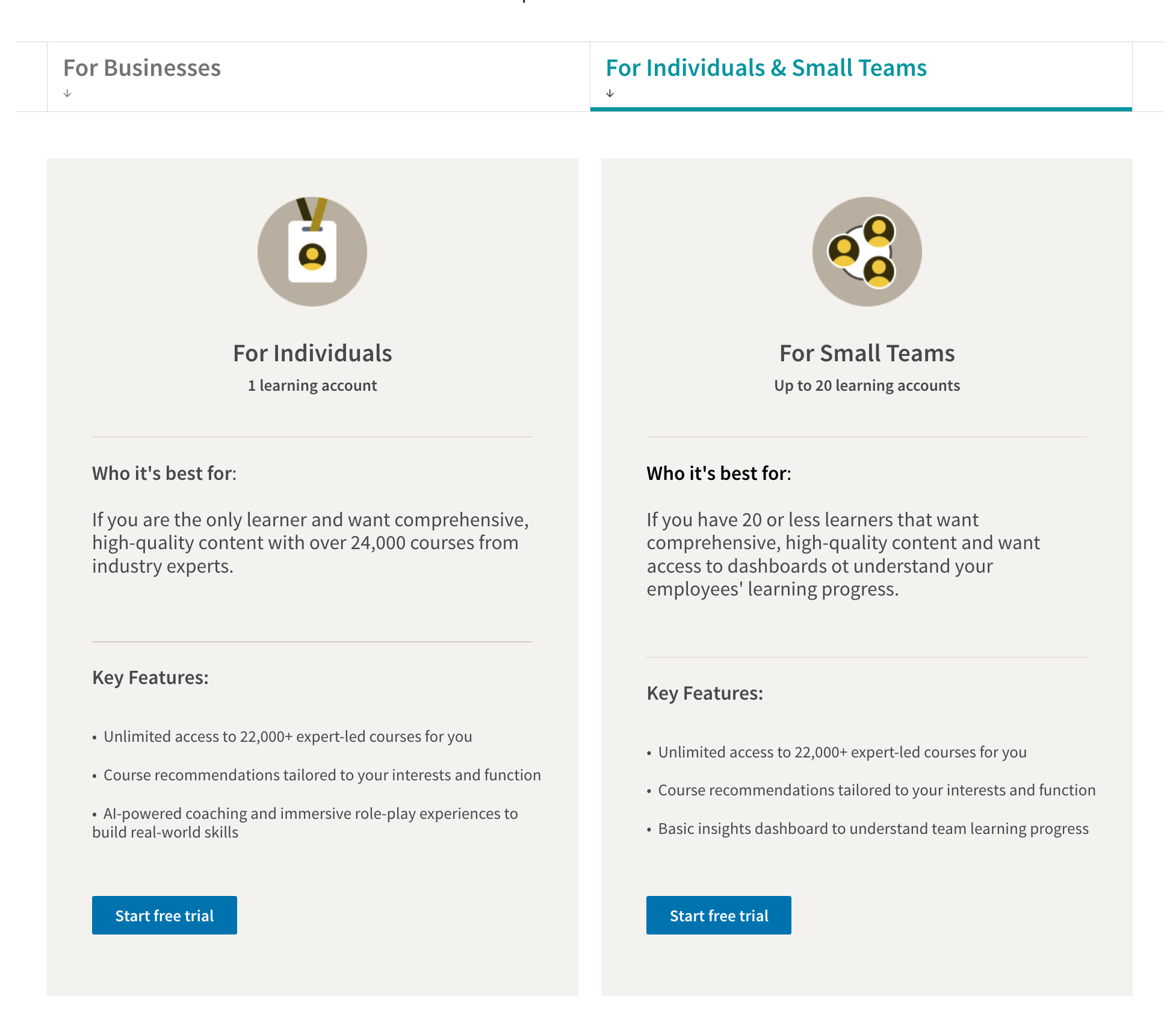Click the '1 learning account' subtitle
The width and height of the screenshot is (1176, 1020).
coord(312,385)
